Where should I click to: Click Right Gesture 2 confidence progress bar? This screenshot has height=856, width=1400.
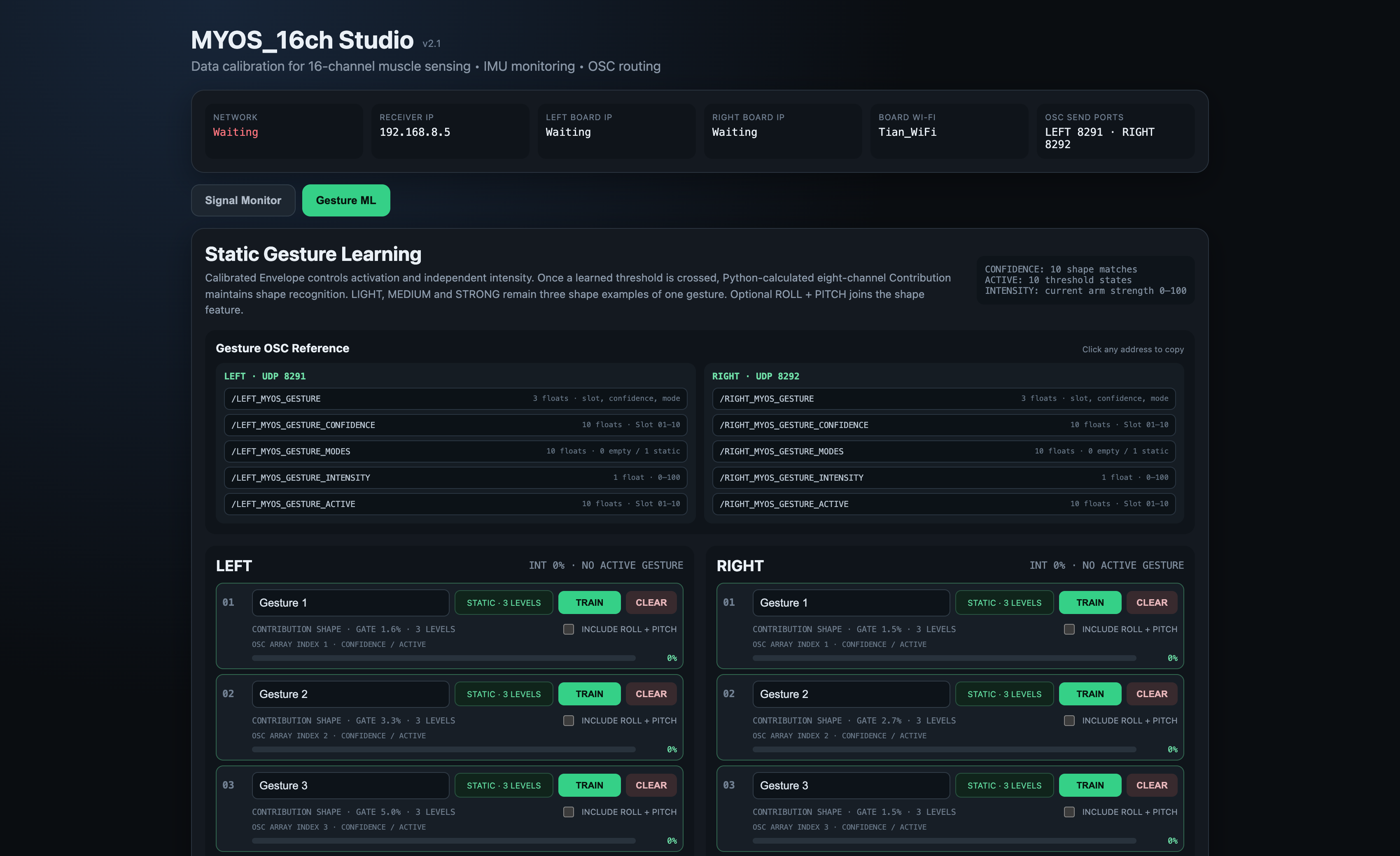(944, 749)
